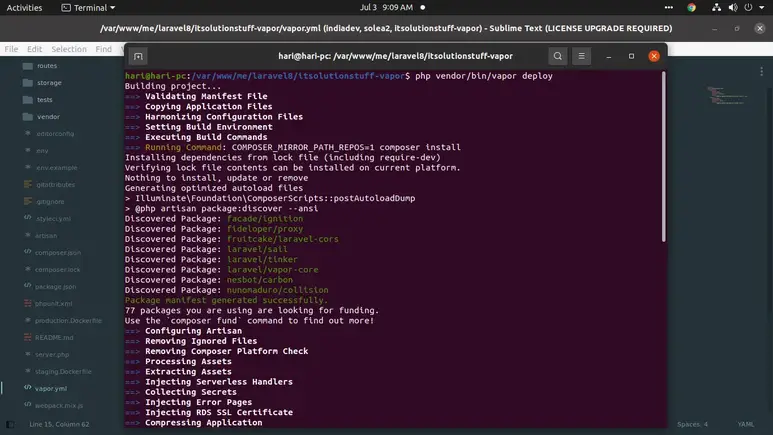Click 'Compressing Application' line in terminal
This screenshot has width=773, height=435.
tap(204, 423)
